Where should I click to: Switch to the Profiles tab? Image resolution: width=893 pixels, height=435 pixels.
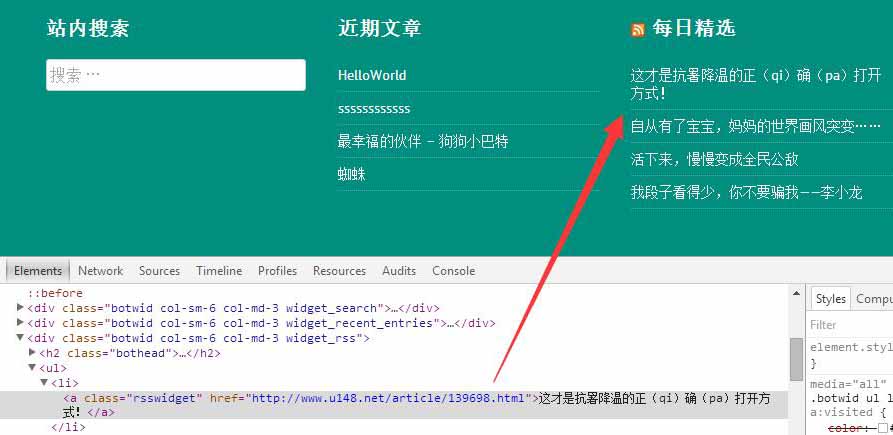(277, 270)
